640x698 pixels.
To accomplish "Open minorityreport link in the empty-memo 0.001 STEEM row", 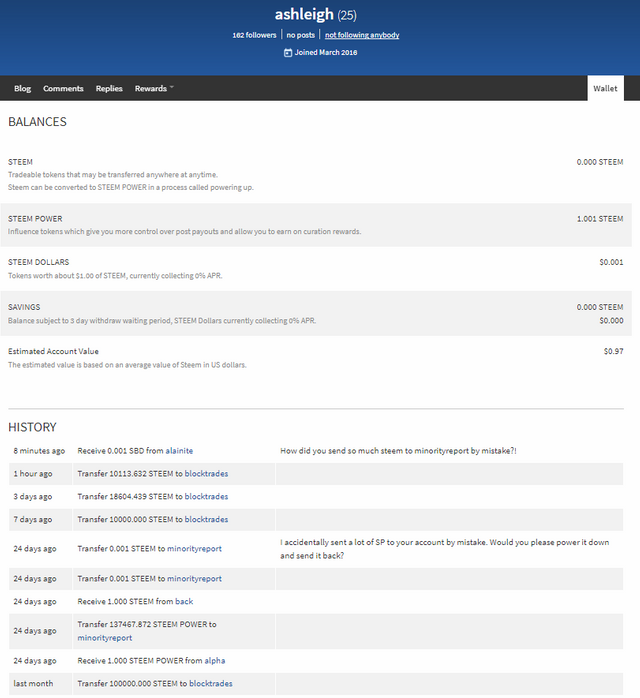I will pyautogui.click(x=194, y=579).
